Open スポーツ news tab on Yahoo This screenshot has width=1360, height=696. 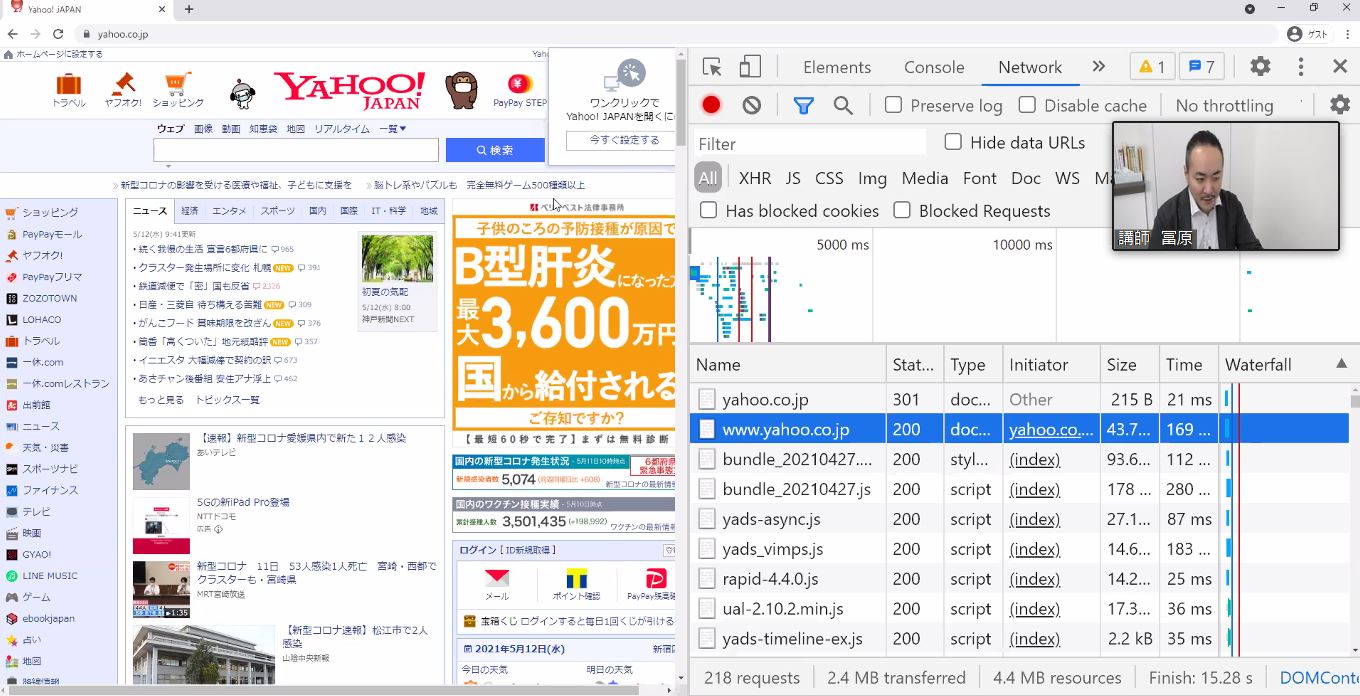[278, 211]
